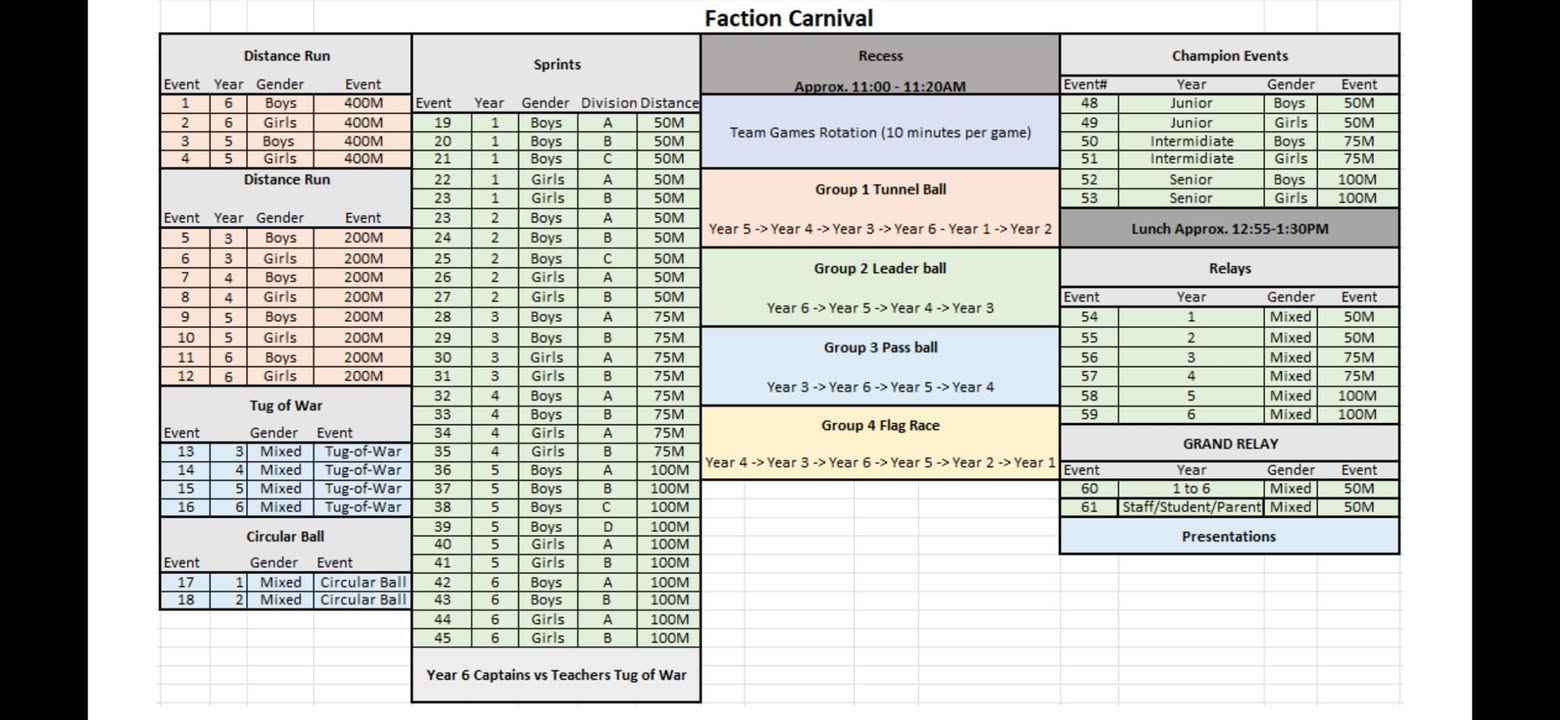1560x720 pixels.
Task: Select the Presentations cell
Action: click(x=1229, y=536)
